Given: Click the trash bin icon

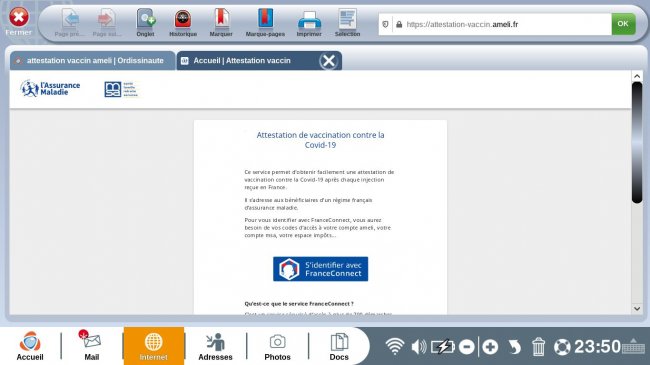Looking at the screenshot, I should point(538,347).
